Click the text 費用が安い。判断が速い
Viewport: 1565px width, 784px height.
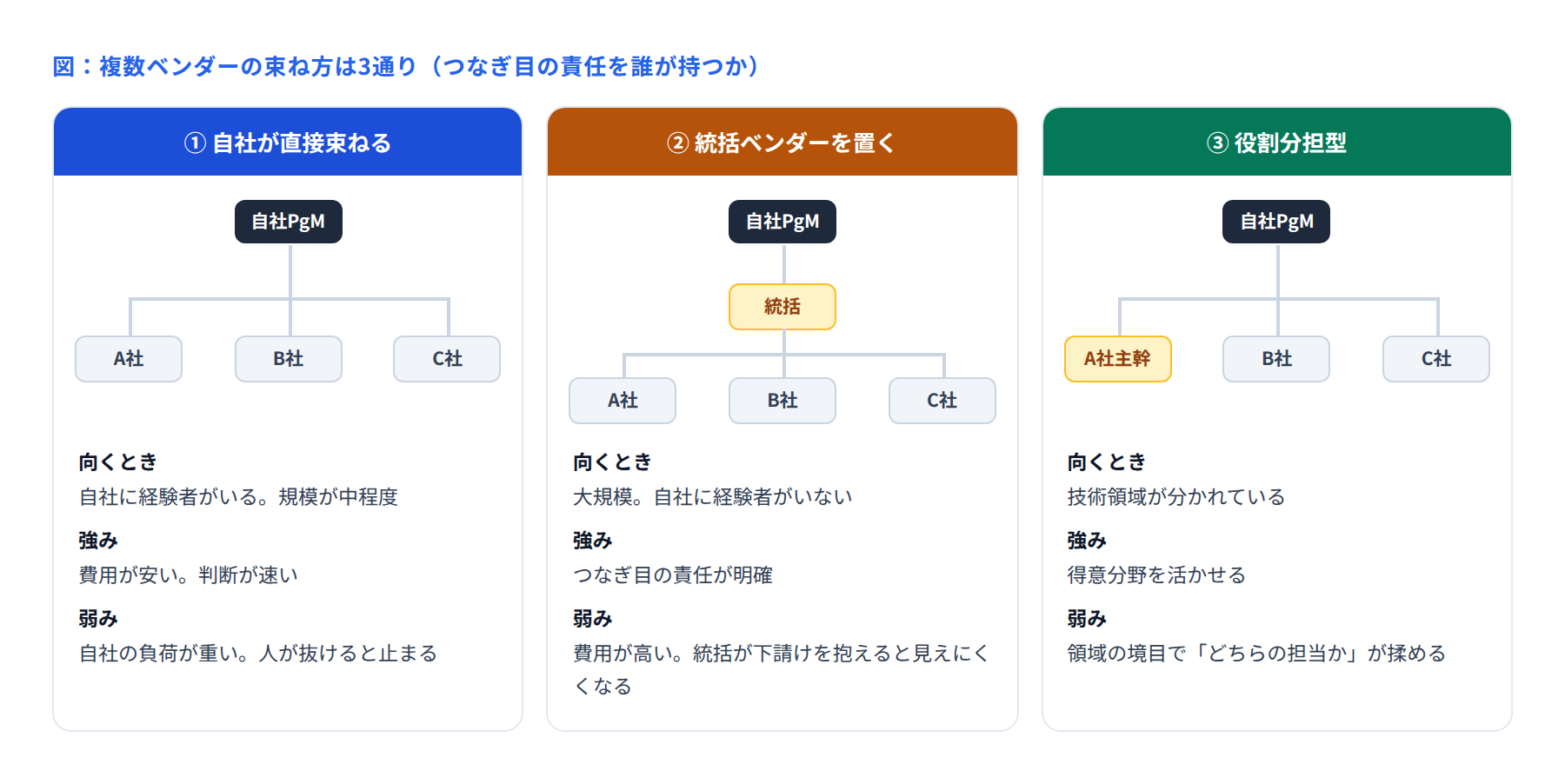(189, 575)
